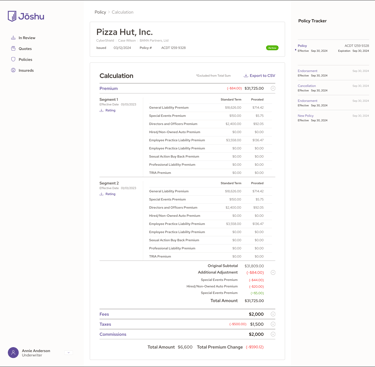Click Professional Liability Premium in Segment 1

click(x=172, y=165)
